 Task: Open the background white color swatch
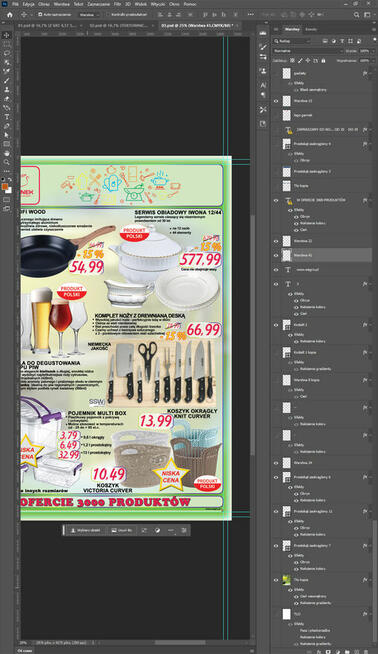click(x=9, y=191)
